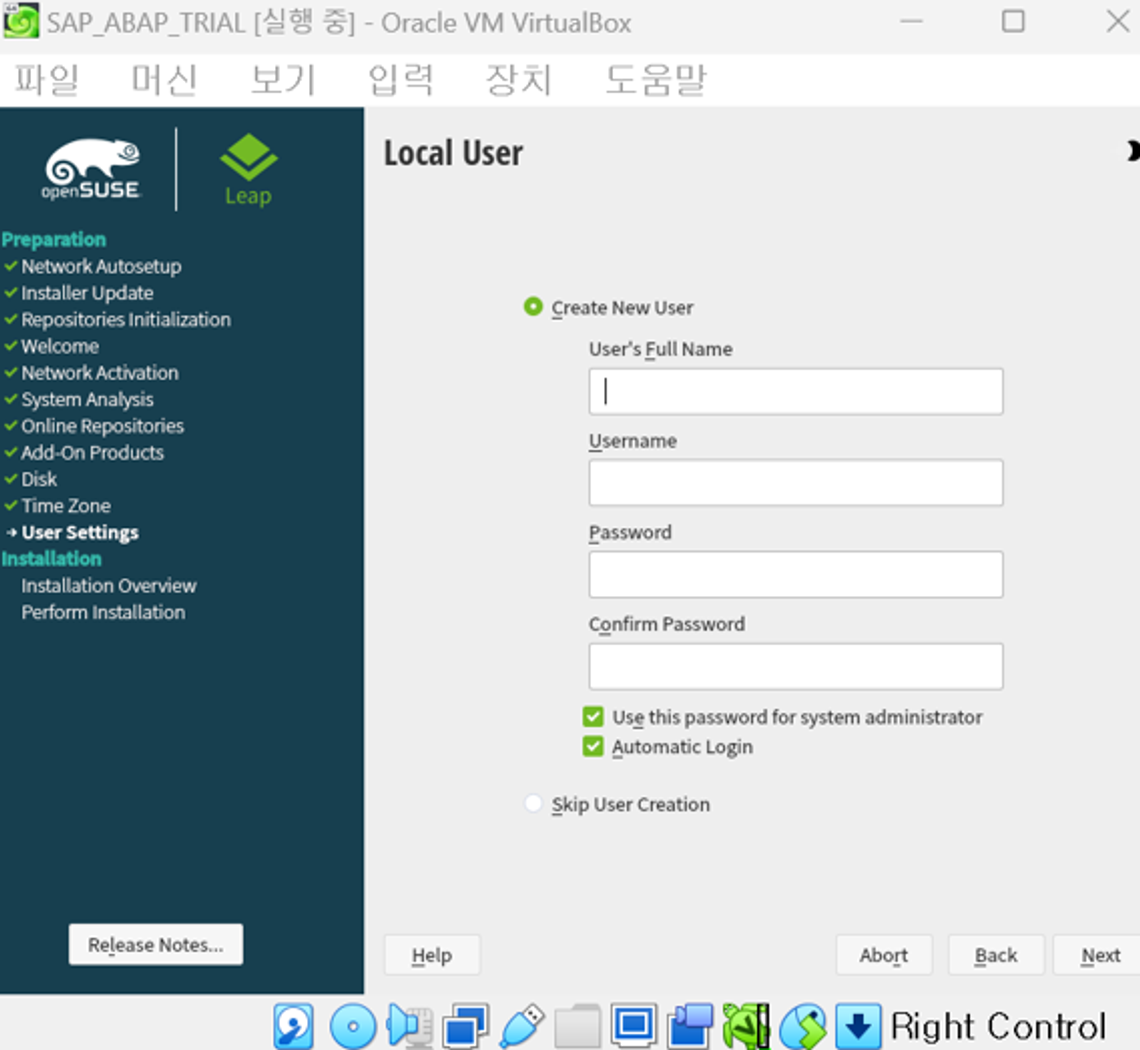Open the 도움말 menu
The height and width of the screenshot is (1050, 1140).
coord(655,79)
